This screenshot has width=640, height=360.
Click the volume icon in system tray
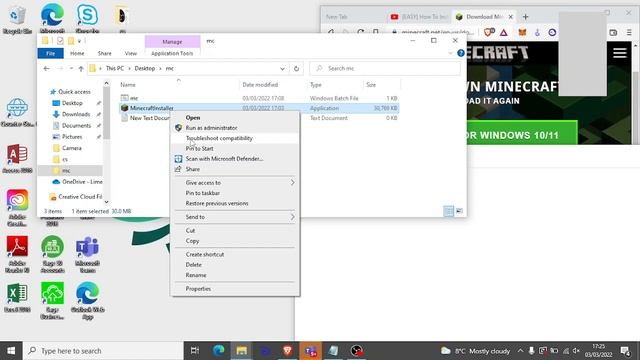(x=576, y=351)
